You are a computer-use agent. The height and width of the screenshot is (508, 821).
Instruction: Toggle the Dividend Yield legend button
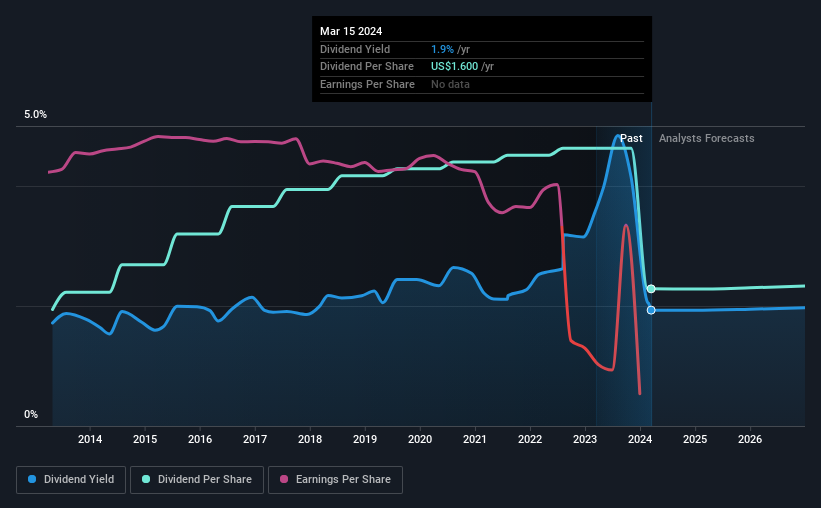point(71,480)
